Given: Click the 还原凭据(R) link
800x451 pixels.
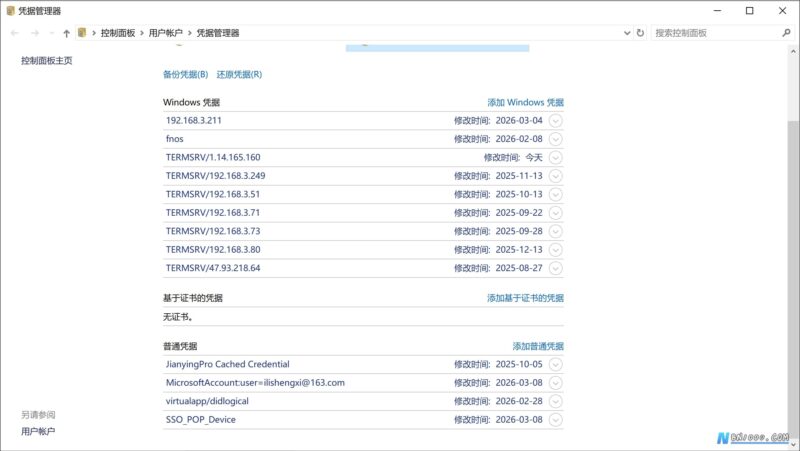Looking at the screenshot, I should (x=239, y=74).
